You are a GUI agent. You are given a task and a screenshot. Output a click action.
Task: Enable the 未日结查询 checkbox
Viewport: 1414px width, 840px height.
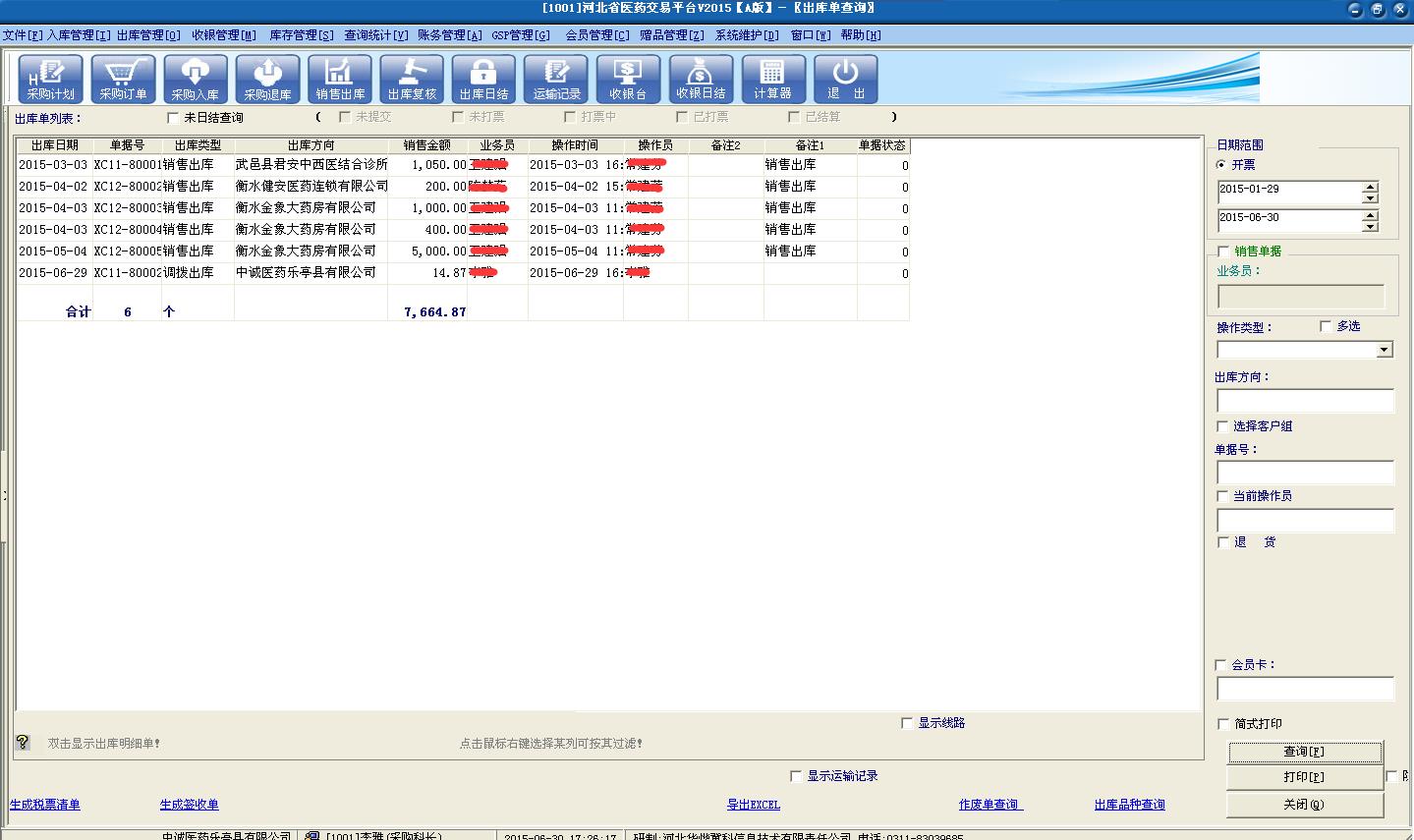pos(174,118)
